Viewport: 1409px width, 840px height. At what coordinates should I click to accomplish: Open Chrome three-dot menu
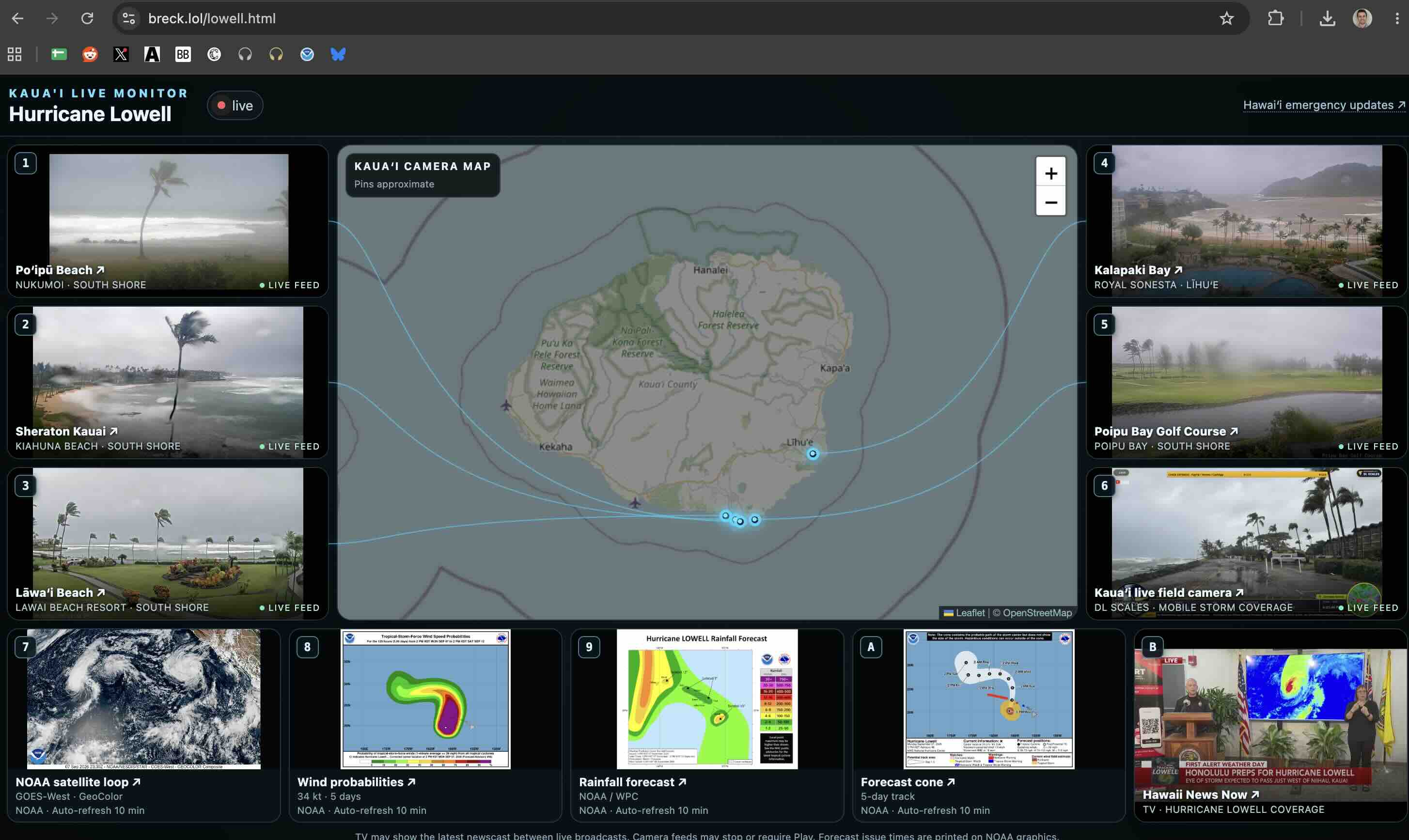coord(1396,19)
